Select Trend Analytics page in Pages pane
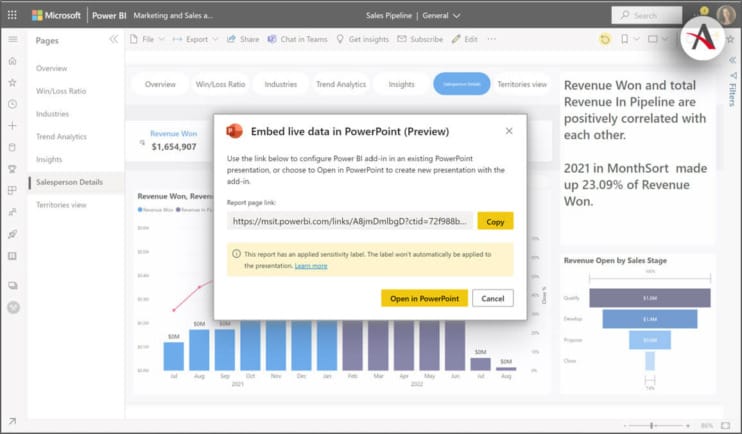Screen dimensions: 742x434 [62, 136]
